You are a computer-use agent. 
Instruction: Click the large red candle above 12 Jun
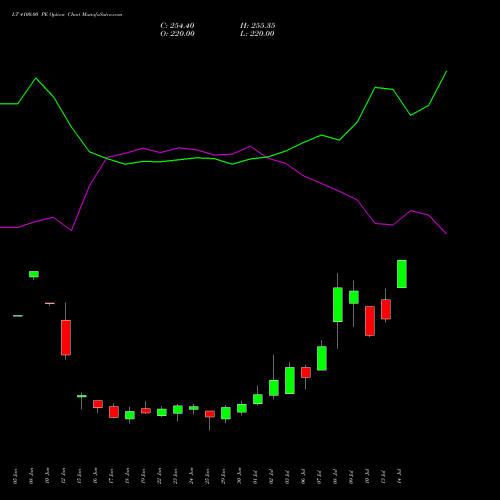66,337
